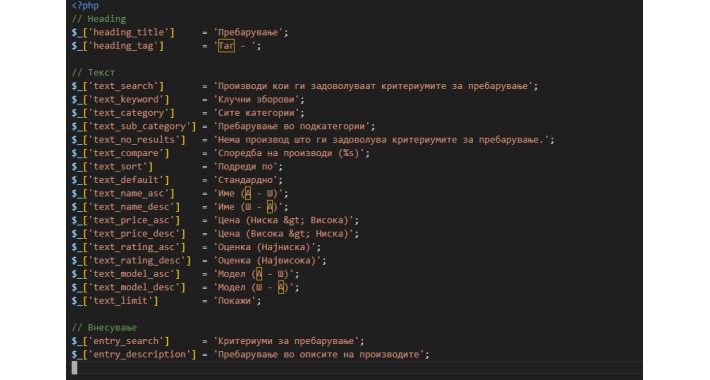Click the 'Име (Ш - А)' string
Screen dimensions: 710x380
click(248, 207)
